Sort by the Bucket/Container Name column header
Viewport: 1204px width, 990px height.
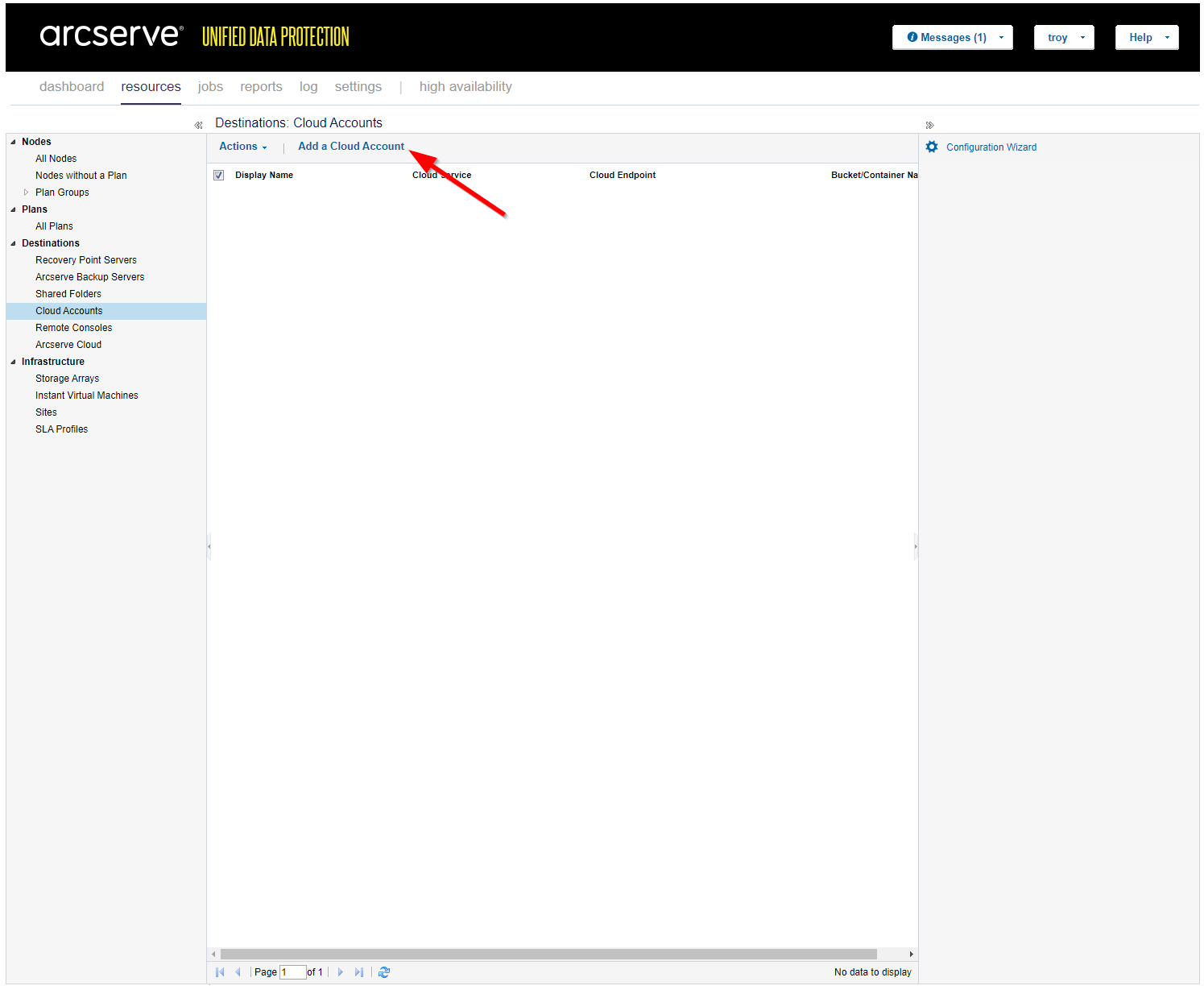875,175
